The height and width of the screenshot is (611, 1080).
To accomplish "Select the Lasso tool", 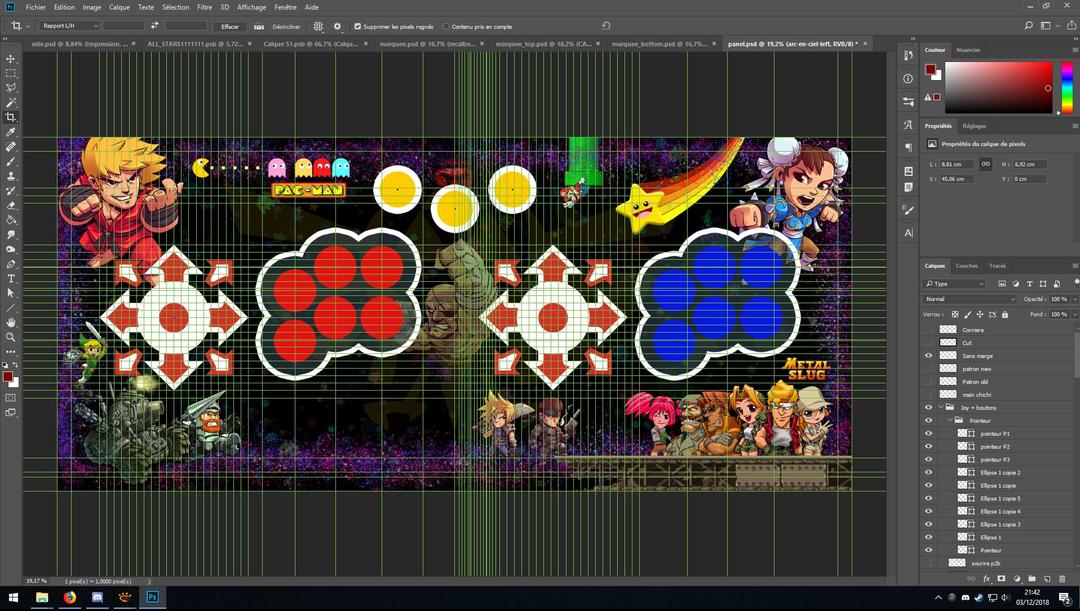I will [11, 88].
